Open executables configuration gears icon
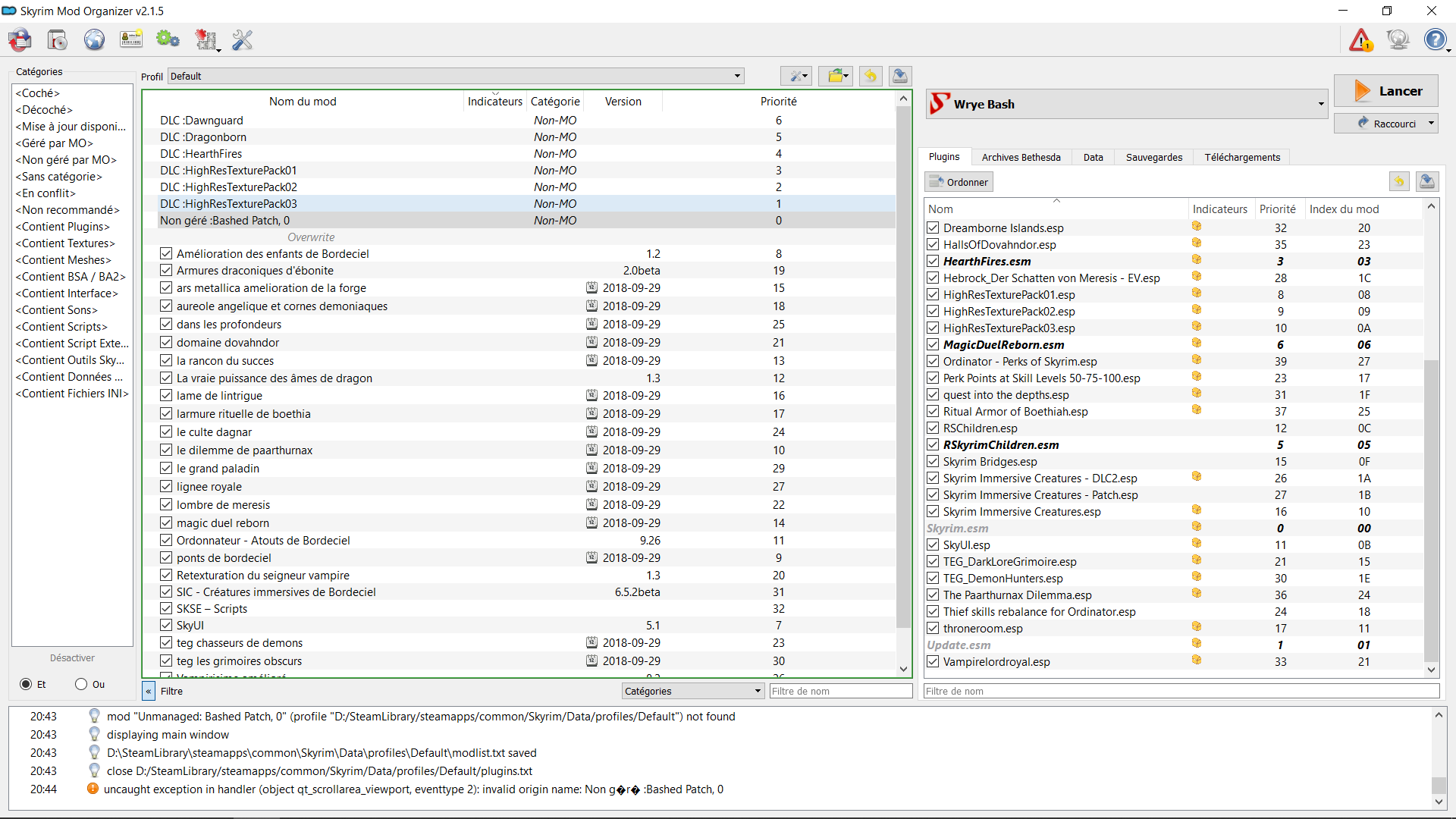 tap(168, 39)
